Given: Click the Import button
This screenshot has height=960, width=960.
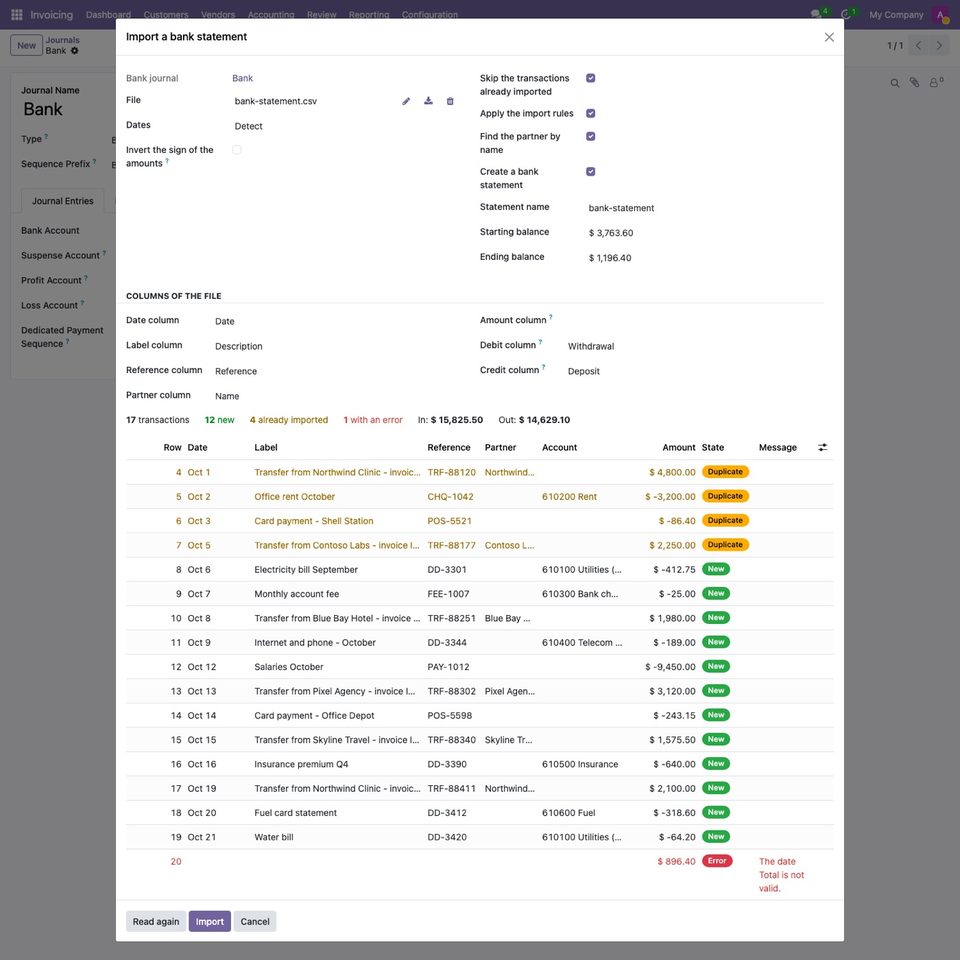Looking at the screenshot, I should [209, 921].
